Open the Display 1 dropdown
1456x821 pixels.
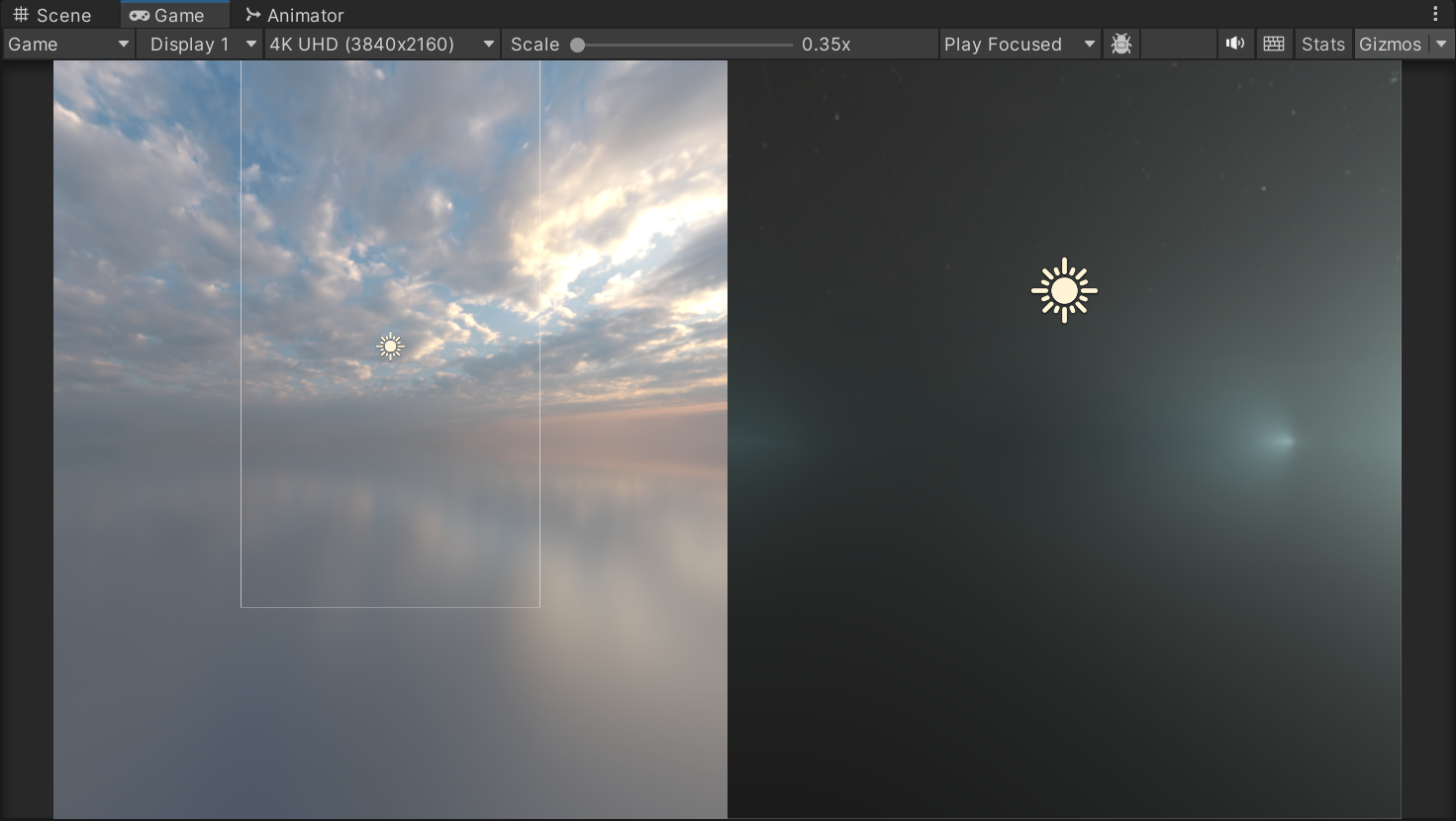point(199,45)
